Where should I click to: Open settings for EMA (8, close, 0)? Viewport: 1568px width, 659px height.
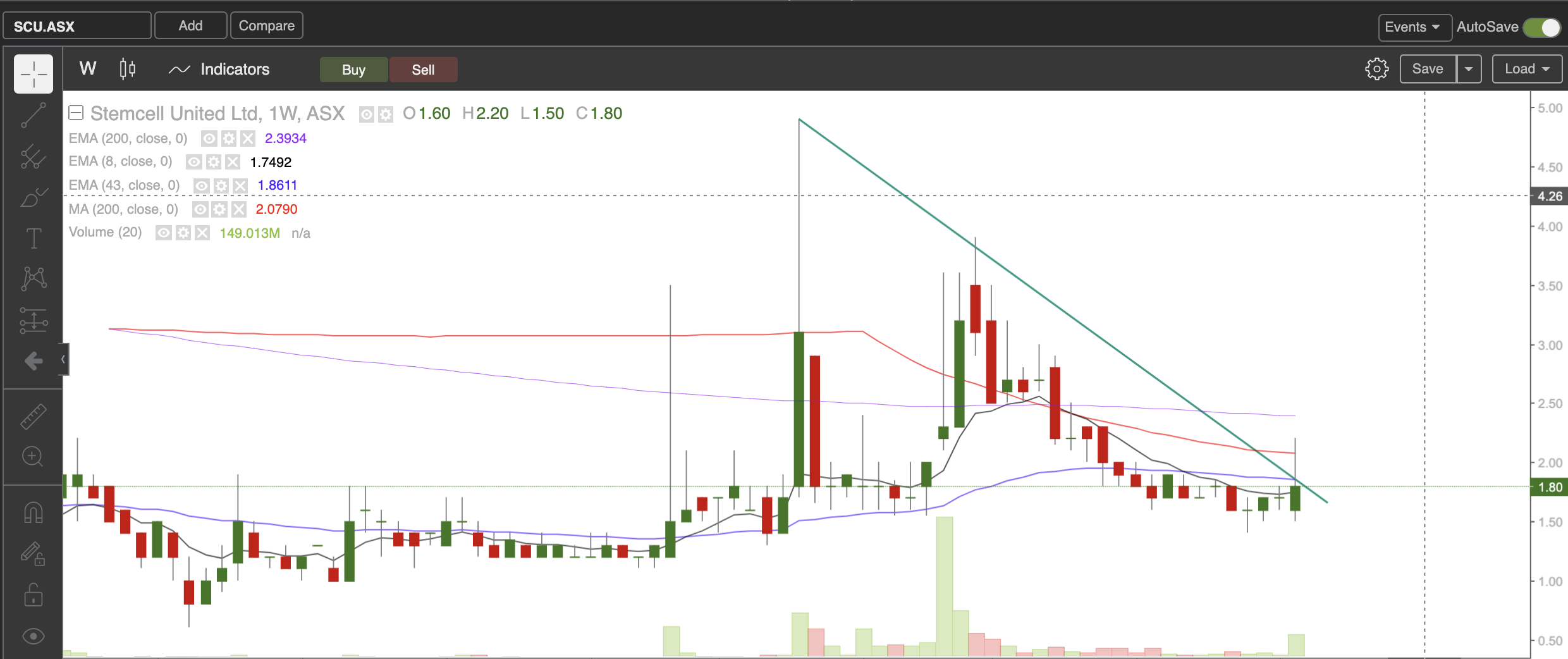tap(214, 162)
